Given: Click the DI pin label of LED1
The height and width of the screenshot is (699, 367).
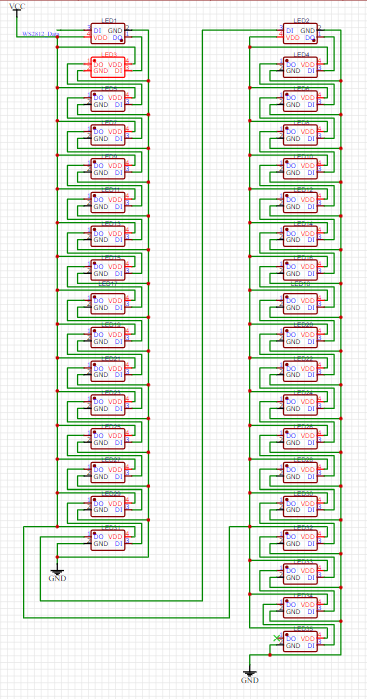Looking at the screenshot, I should (97, 30).
